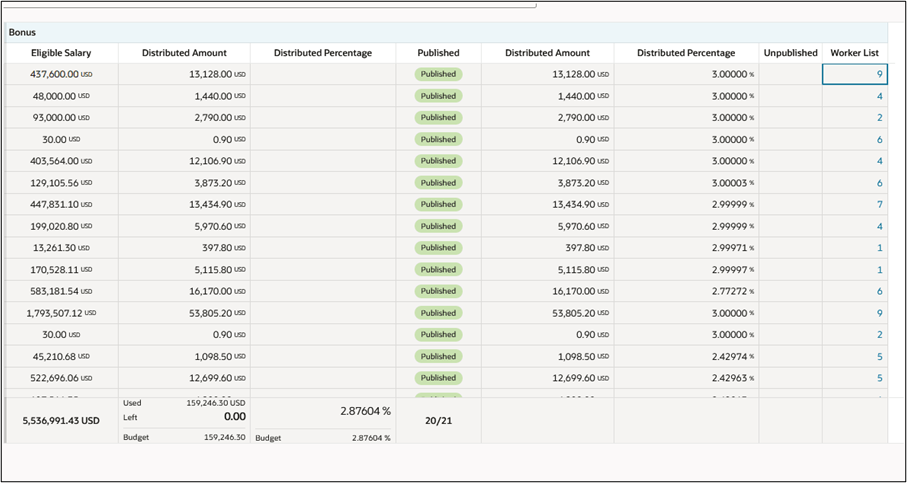Viewport: 907px width, 483px height.
Task: Open worker list link showing 7 workers
Action: coord(879,205)
